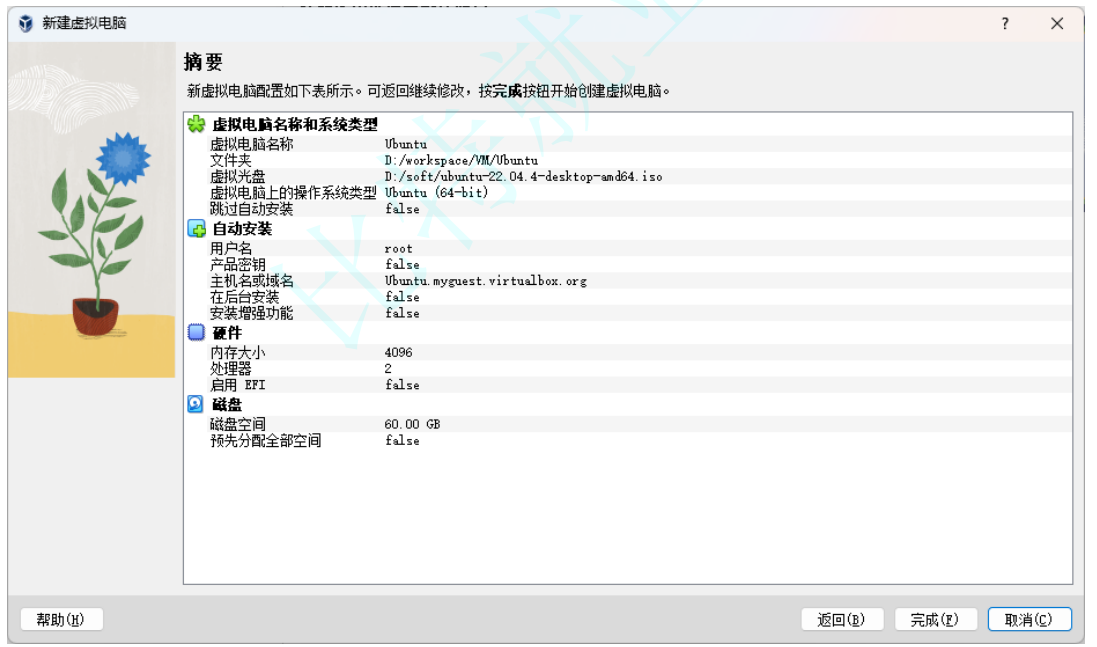
Task: Click the question mark help icon in title bar
Action: coord(1005,24)
